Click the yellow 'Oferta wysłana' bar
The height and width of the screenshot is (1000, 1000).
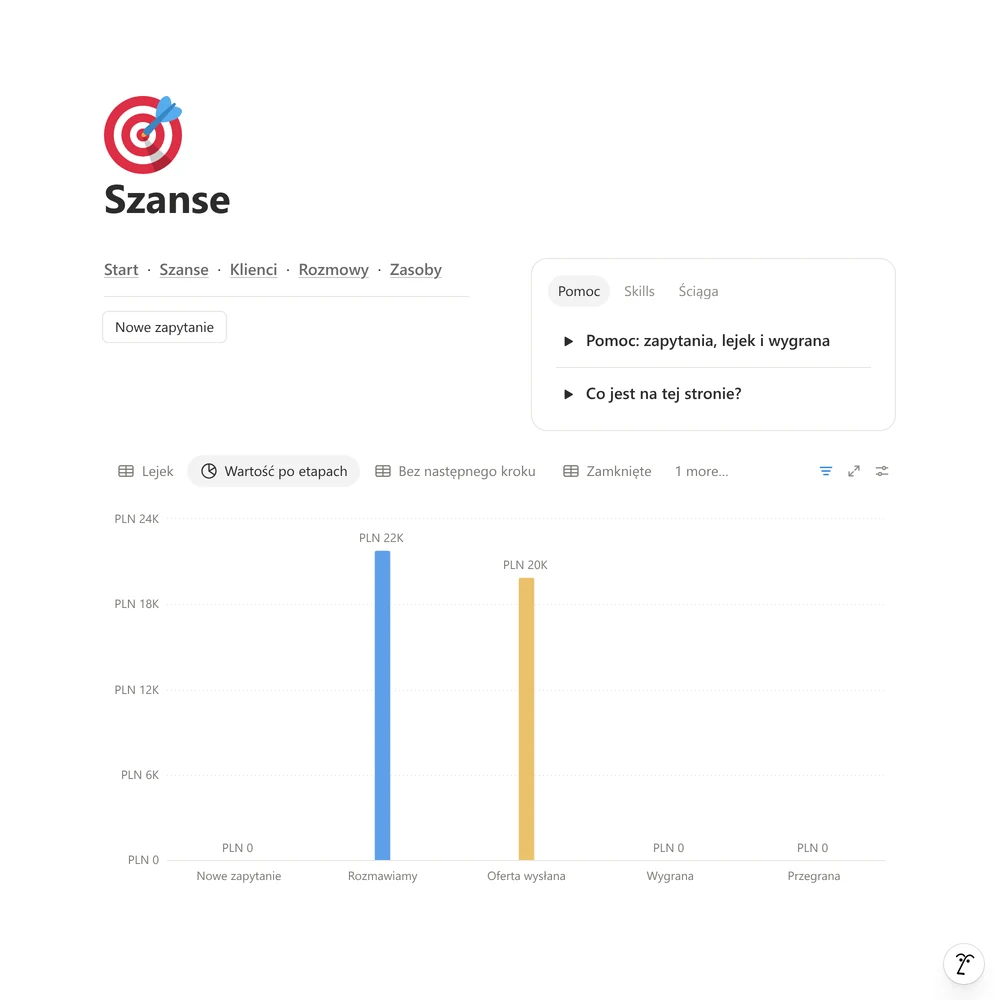click(x=526, y=719)
